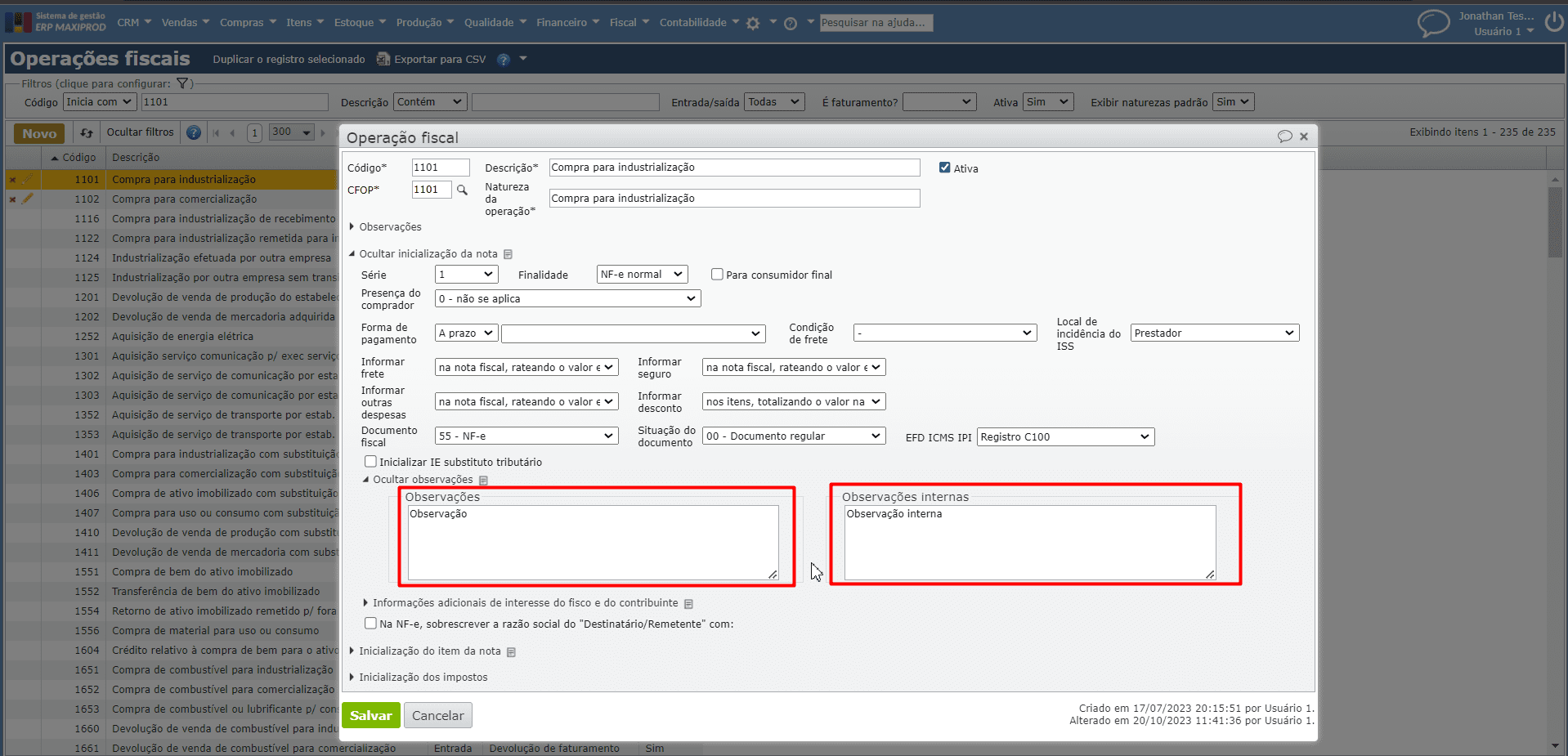Close the Operação fiscal dialog

[1304, 136]
